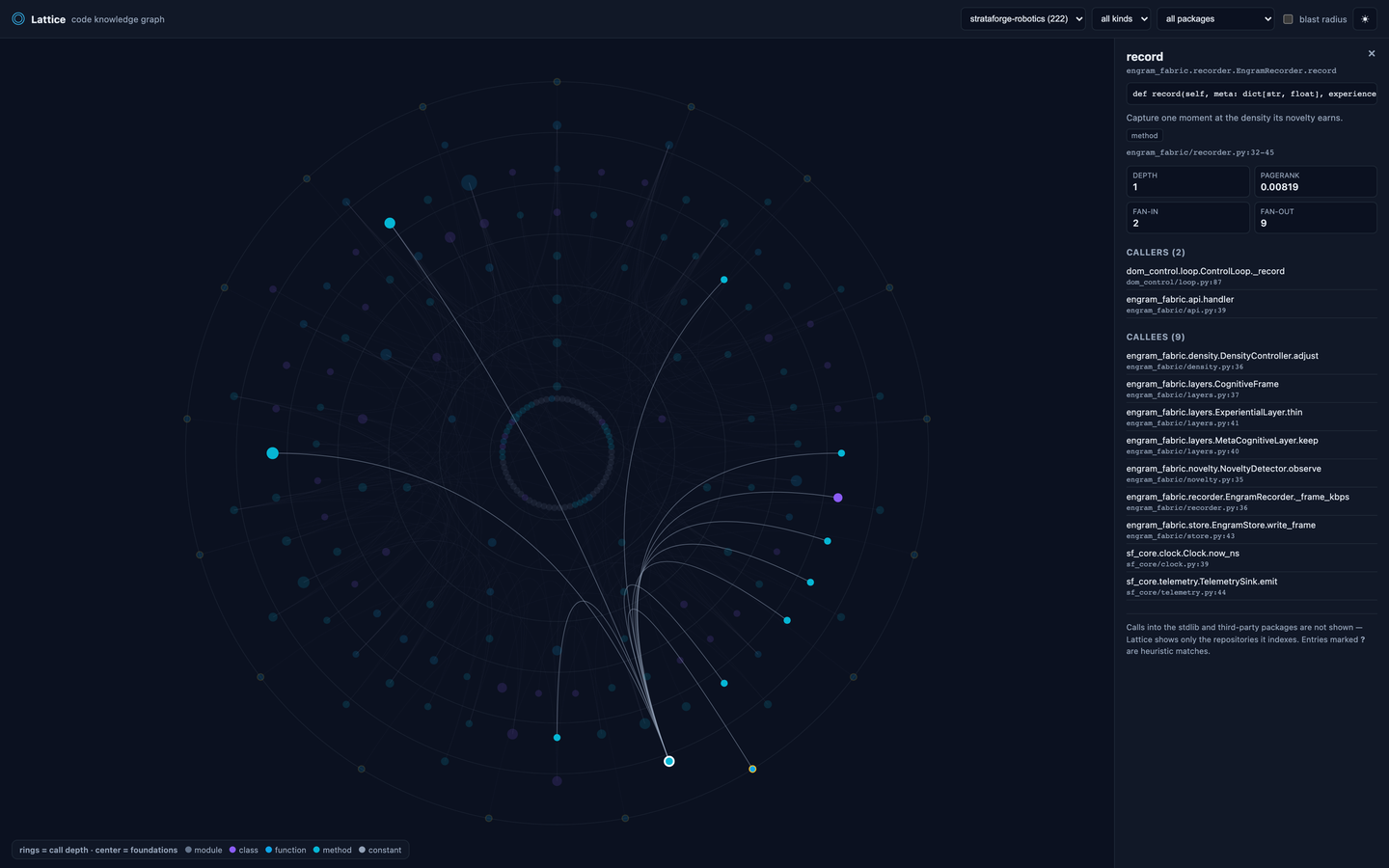Image resolution: width=1389 pixels, height=868 pixels.
Task: Click the qualified name engram_fabric.recorder.EngramRecorder.record
Action: coord(1232,71)
